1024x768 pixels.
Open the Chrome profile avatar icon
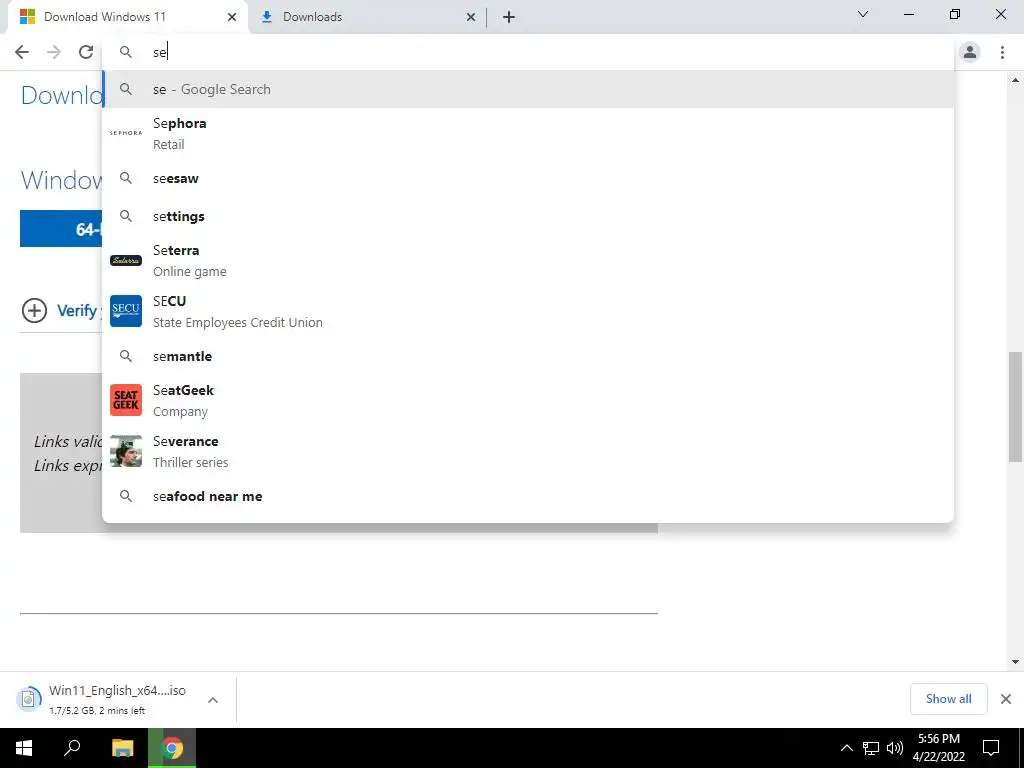(x=970, y=52)
